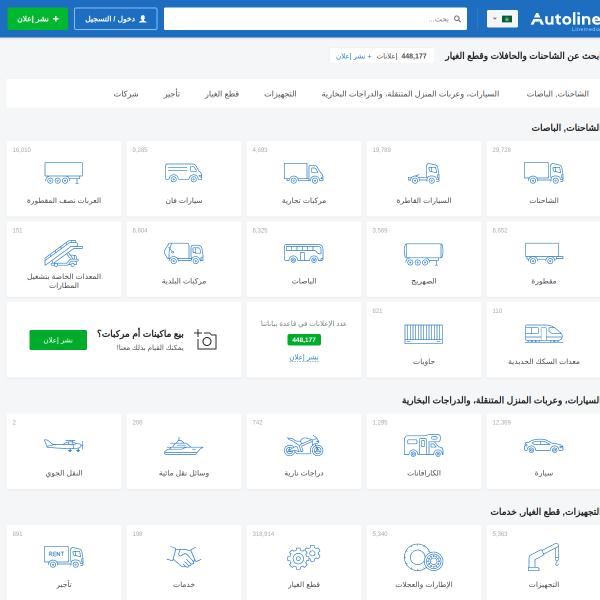Viewport: 600px width, 600px height.
Task: Click the green 448,177 ads count badge
Action: coord(304,340)
